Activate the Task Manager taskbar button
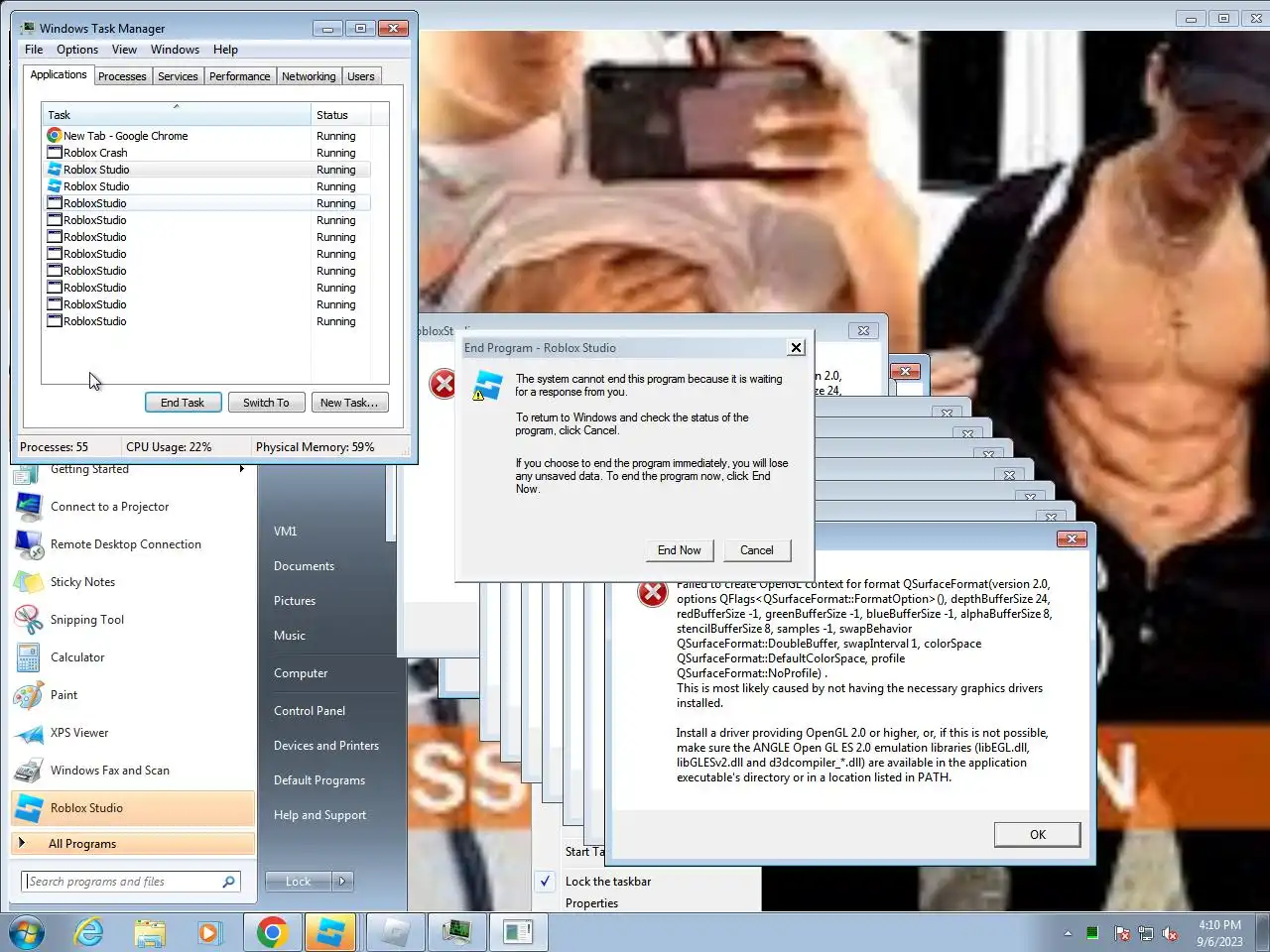Screen dimensions: 1270x952 (x=457, y=932)
